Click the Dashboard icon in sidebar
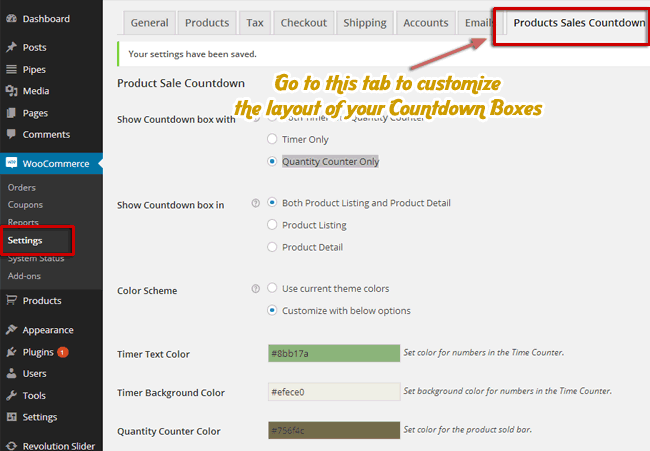Screen dimensions: 650x451 click(x=12, y=19)
